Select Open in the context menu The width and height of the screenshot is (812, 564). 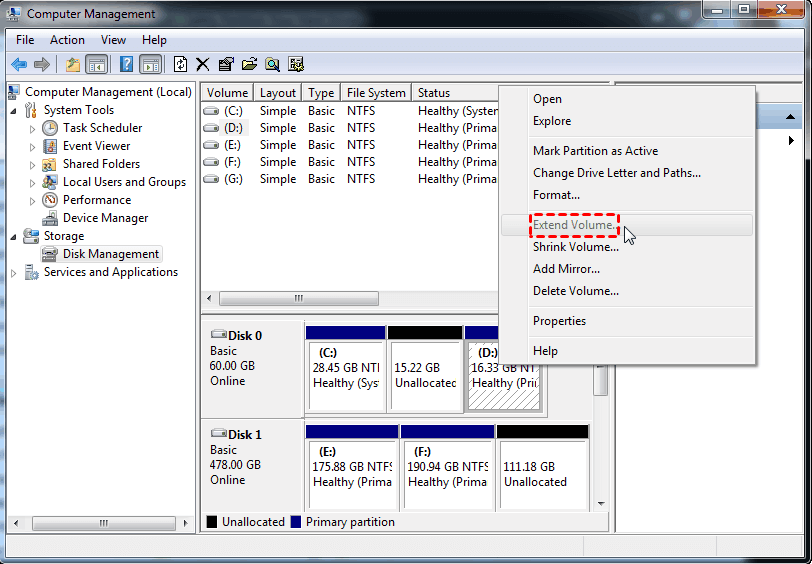click(627, 99)
